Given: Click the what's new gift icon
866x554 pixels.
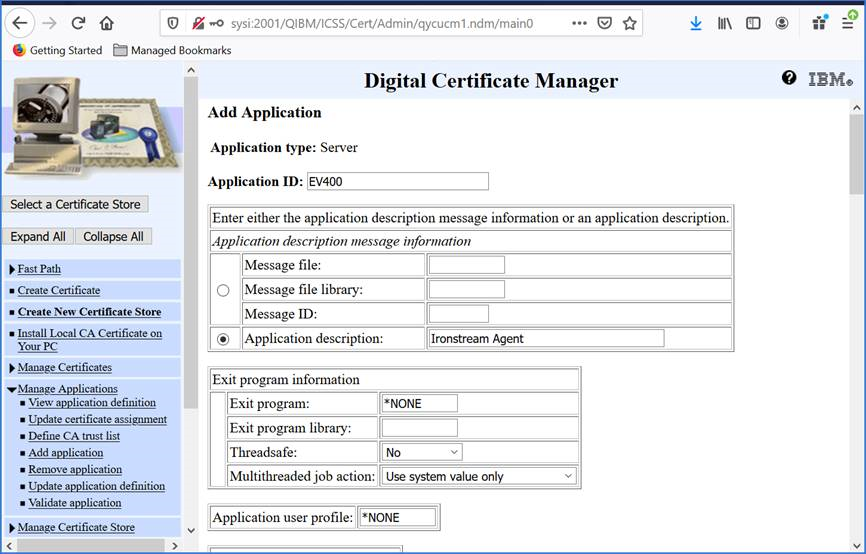Looking at the screenshot, I should tap(820, 23).
